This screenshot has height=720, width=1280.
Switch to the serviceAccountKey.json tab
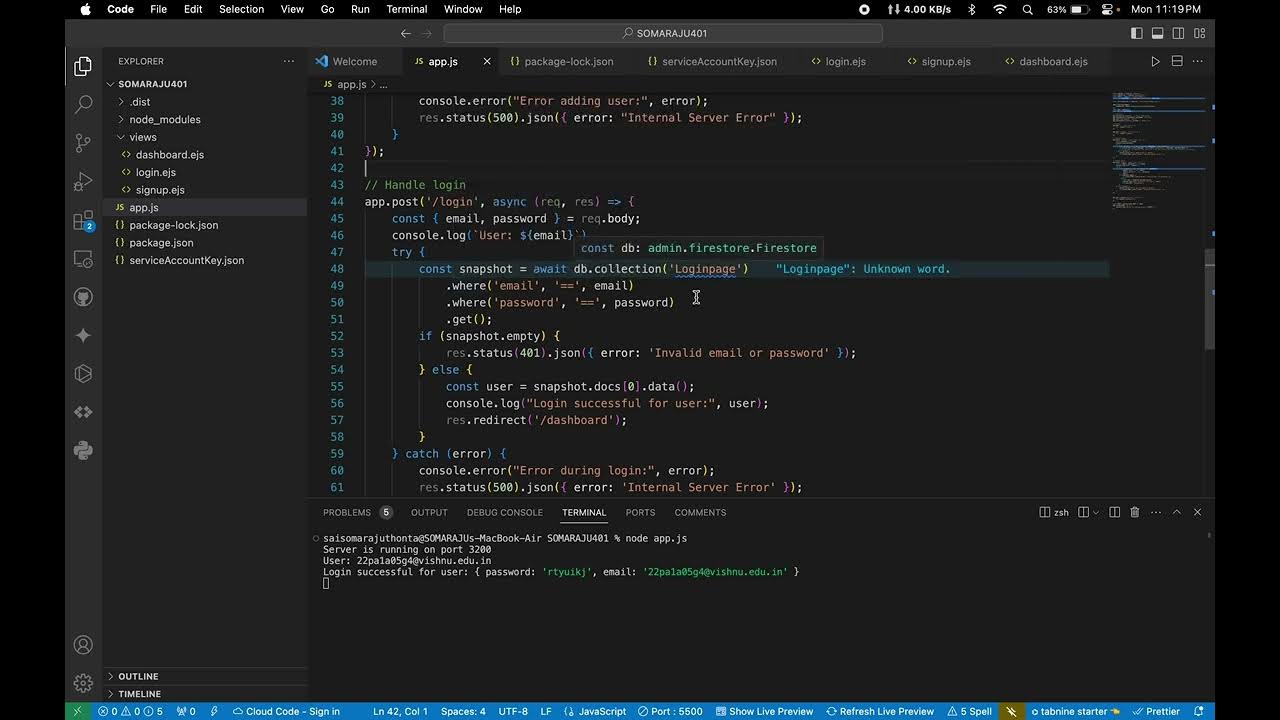[x=712, y=61]
